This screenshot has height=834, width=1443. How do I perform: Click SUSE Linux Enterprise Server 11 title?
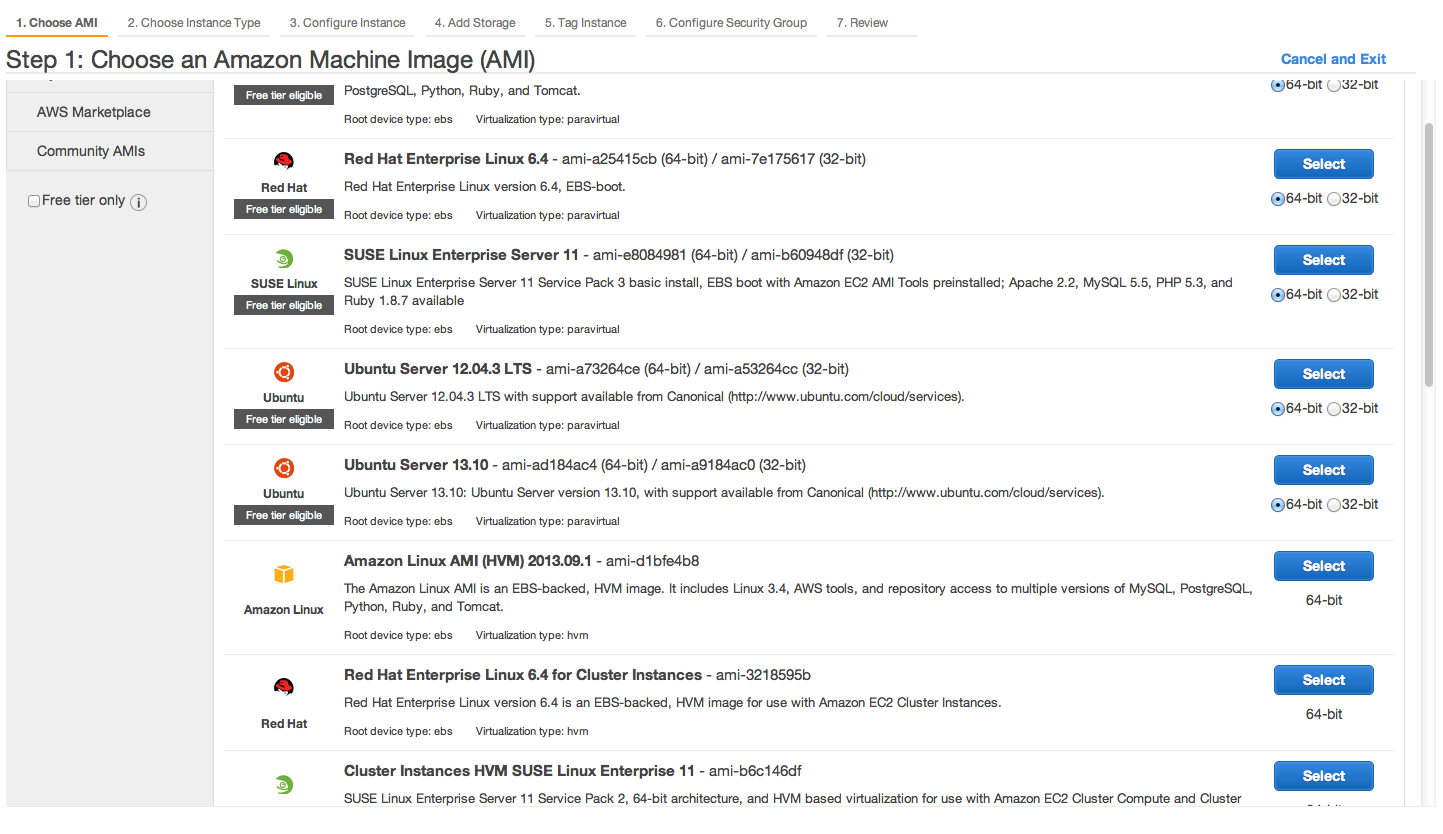click(461, 255)
